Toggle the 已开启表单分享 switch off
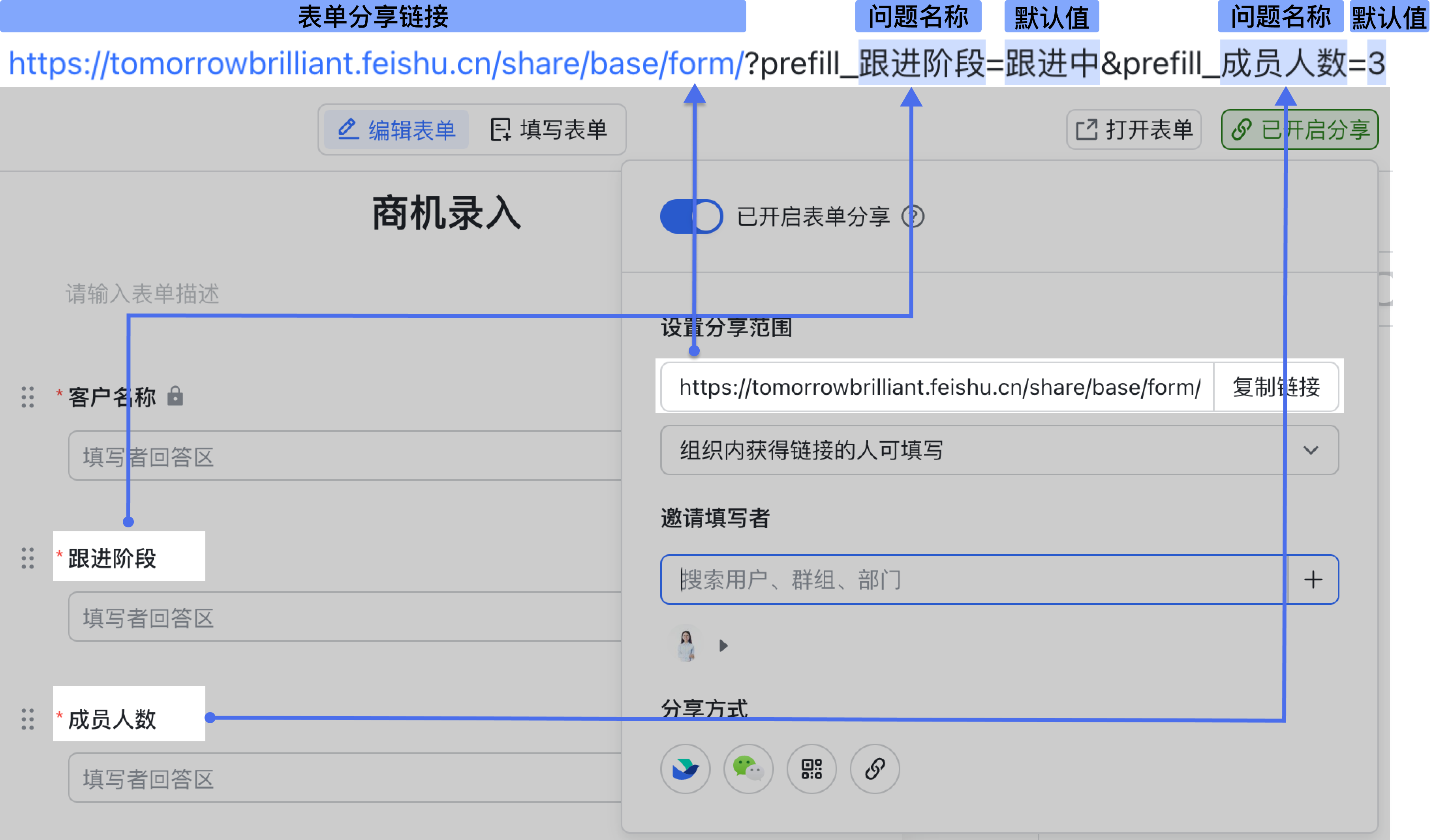This screenshot has width=1435, height=840. point(691,216)
